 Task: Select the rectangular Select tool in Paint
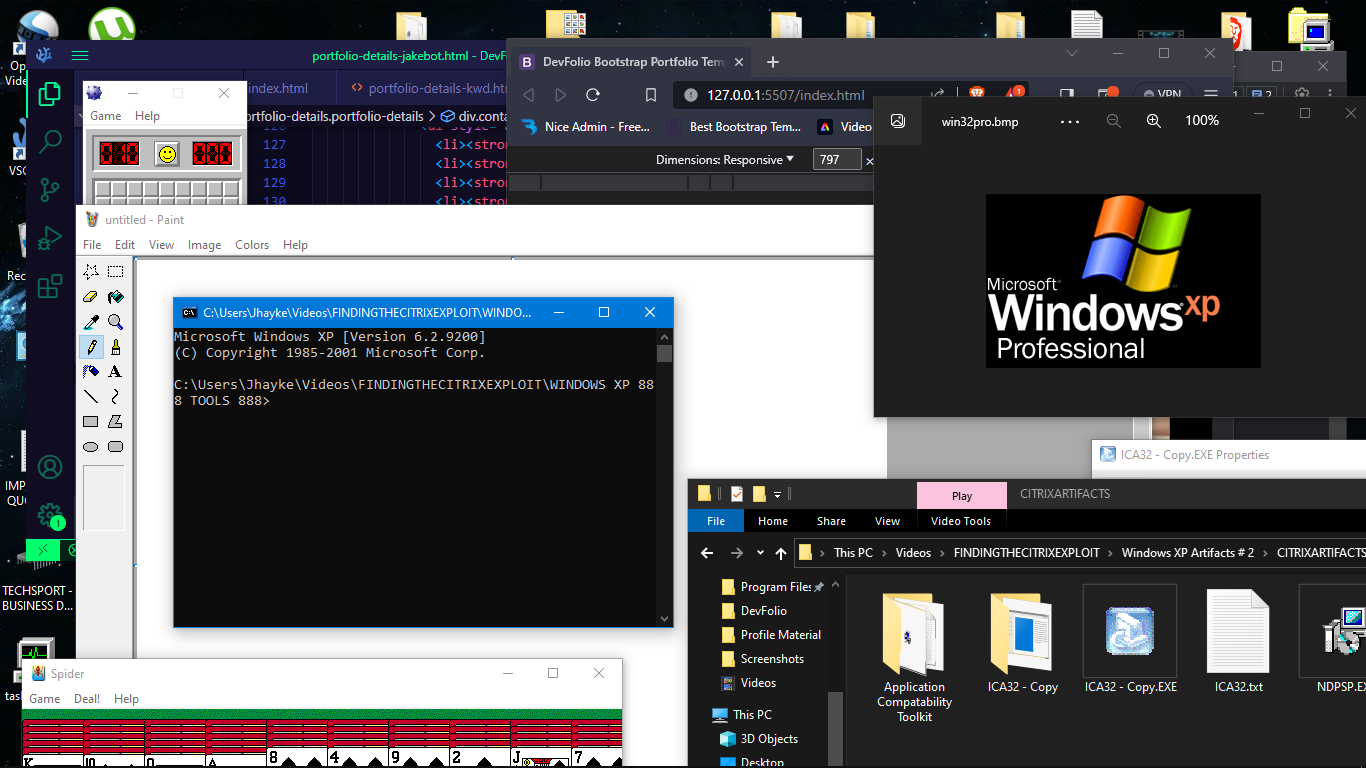[116, 271]
